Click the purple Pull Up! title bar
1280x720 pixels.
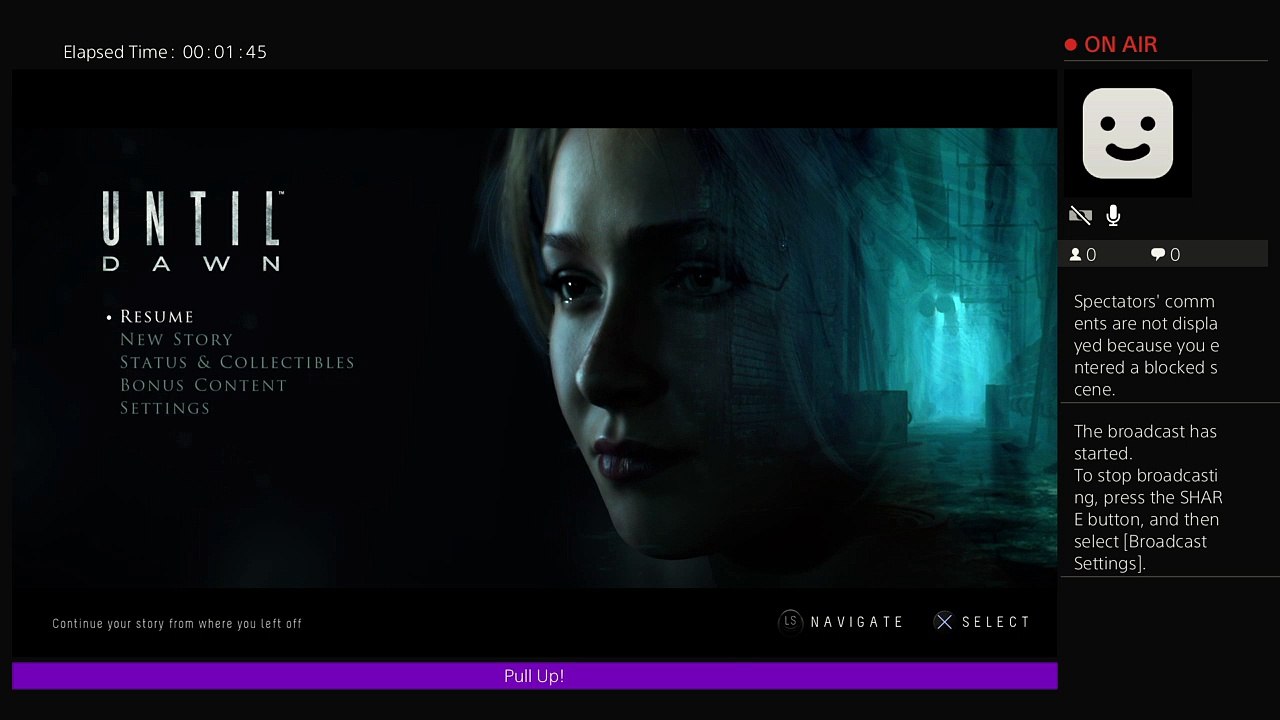534,676
